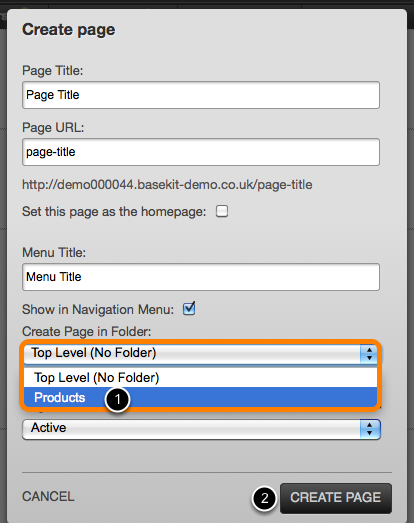This screenshot has width=414, height=523.
Task: Open the Create Page in Folder dropdown
Action: 200,354
